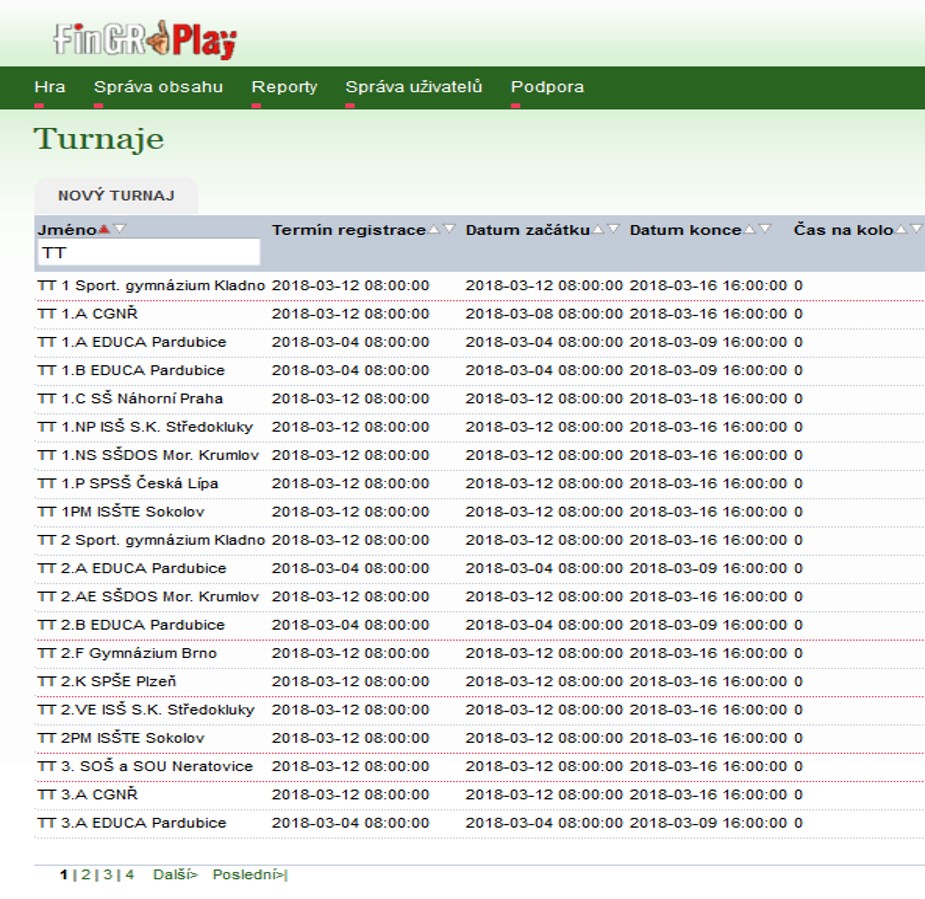Click the Čas na kolo column header
Viewport: 925px width, 899px height.
pos(843,229)
